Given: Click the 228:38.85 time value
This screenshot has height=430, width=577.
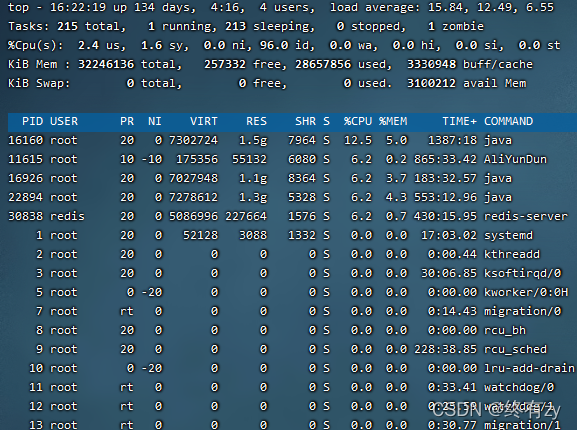Looking at the screenshot, I should coord(445,349).
